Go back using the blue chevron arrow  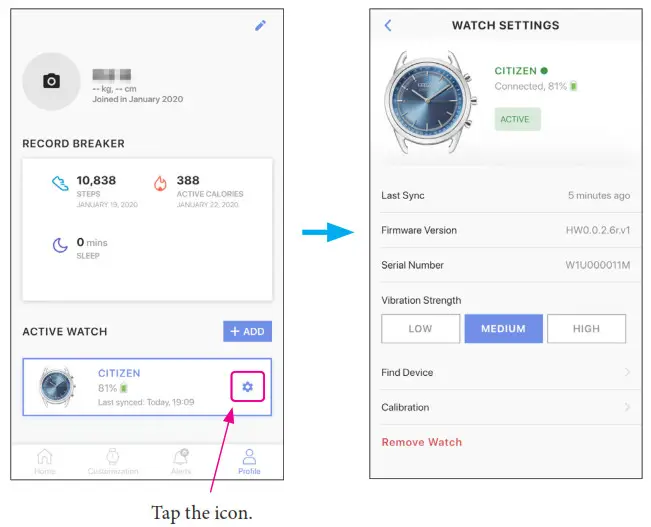tap(388, 25)
